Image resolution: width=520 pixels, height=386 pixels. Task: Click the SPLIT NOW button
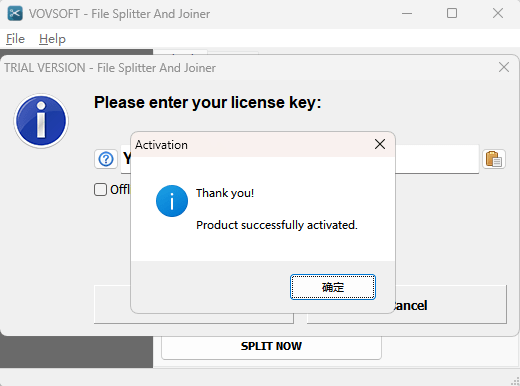point(271,346)
